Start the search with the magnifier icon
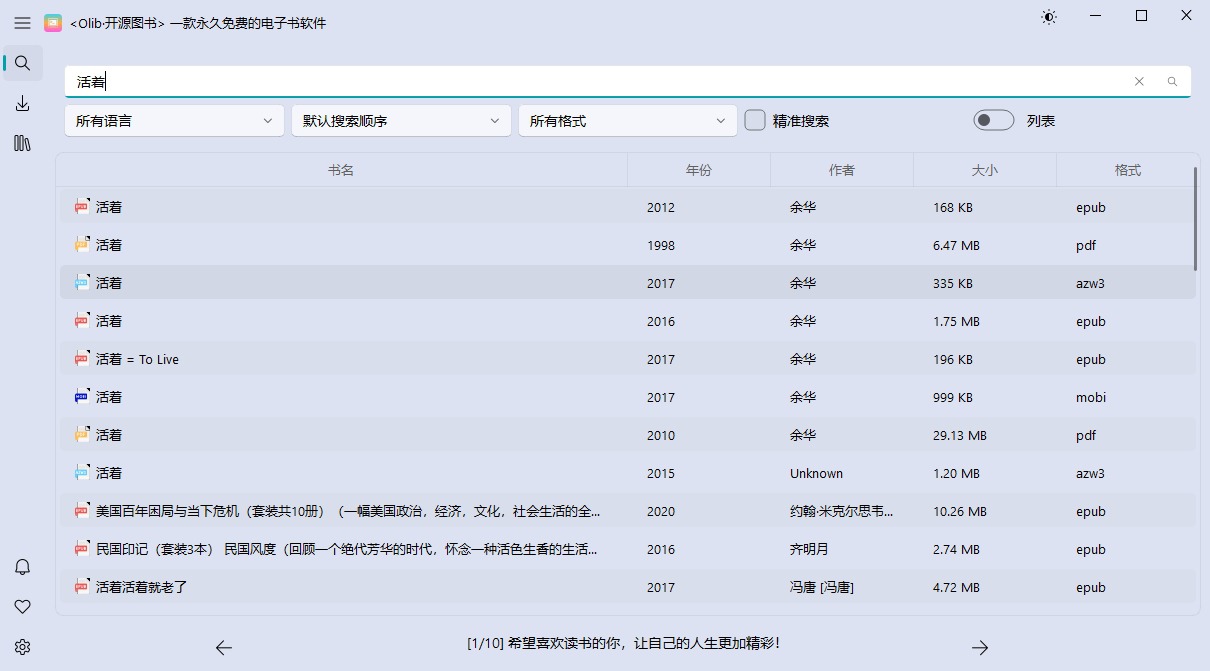The height and width of the screenshot is (671, 1210). click(1171, 81)
